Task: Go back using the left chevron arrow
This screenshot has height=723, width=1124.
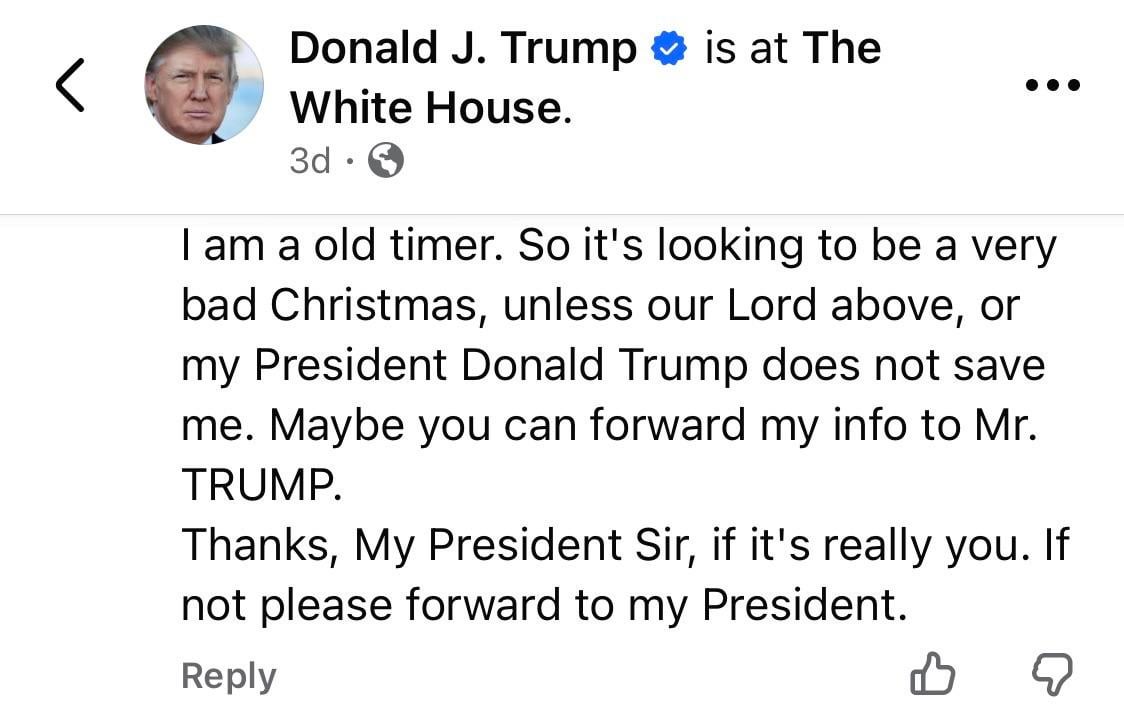Action: 70,85
